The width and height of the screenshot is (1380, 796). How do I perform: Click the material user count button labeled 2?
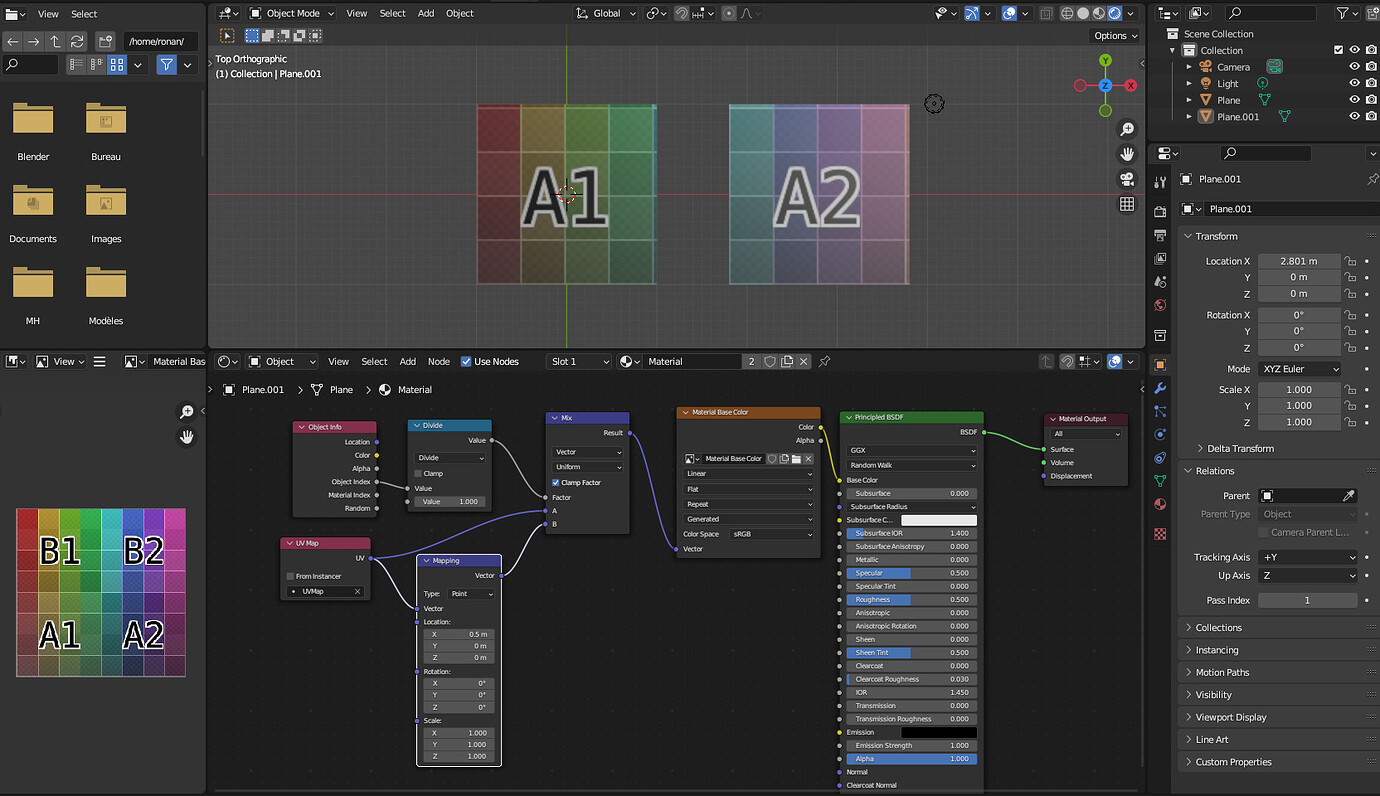pyautogui.click(x=752, y=361)
